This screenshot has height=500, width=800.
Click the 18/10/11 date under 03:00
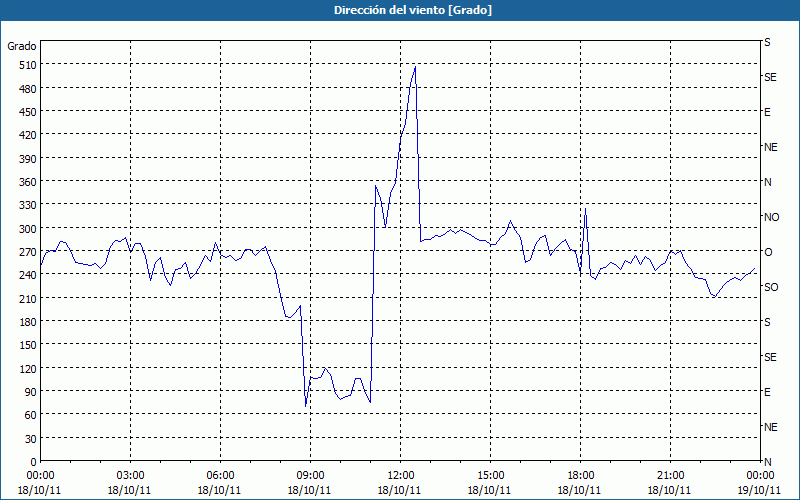click(x=130, y=490)
